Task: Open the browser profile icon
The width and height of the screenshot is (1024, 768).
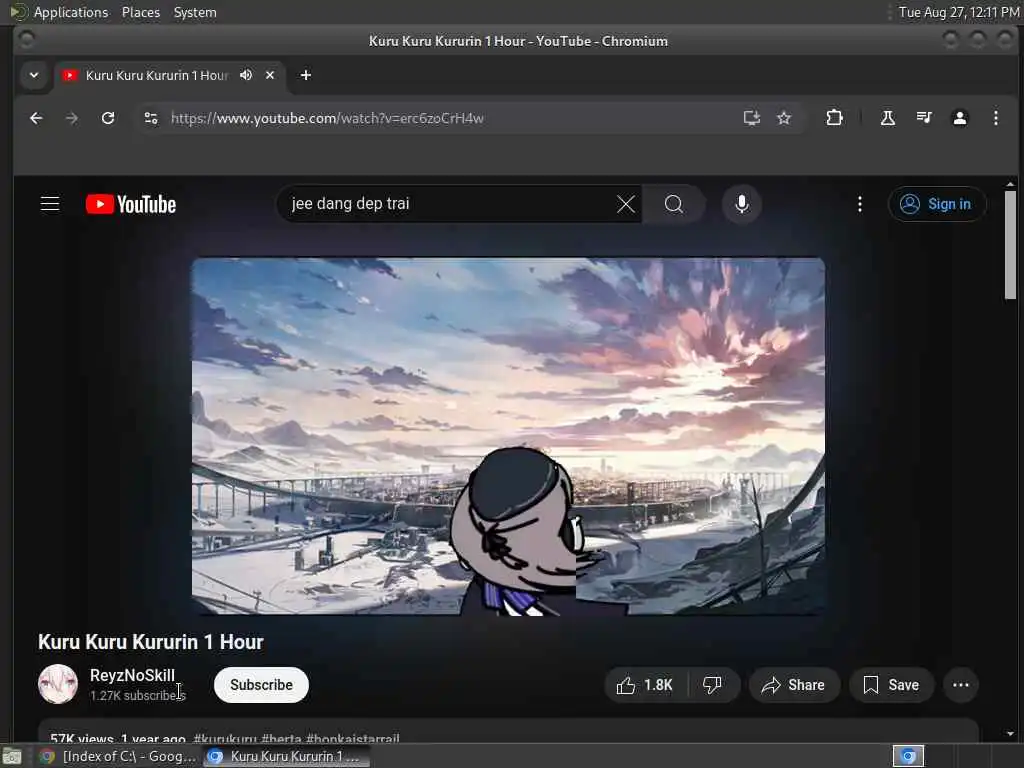Action: click(x=959, y=118)
